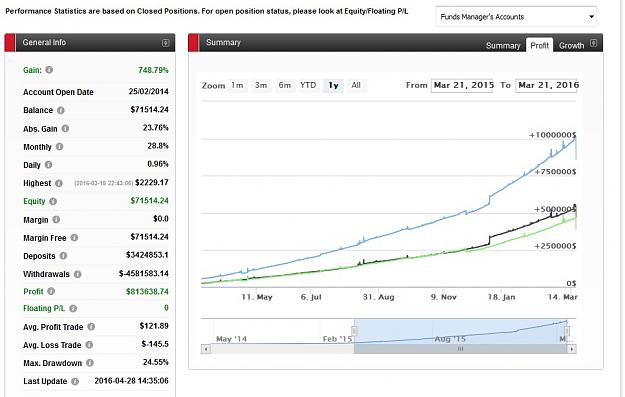Click the info icon beside Profit
Screen dimensions: 625x397
point(51,291)
